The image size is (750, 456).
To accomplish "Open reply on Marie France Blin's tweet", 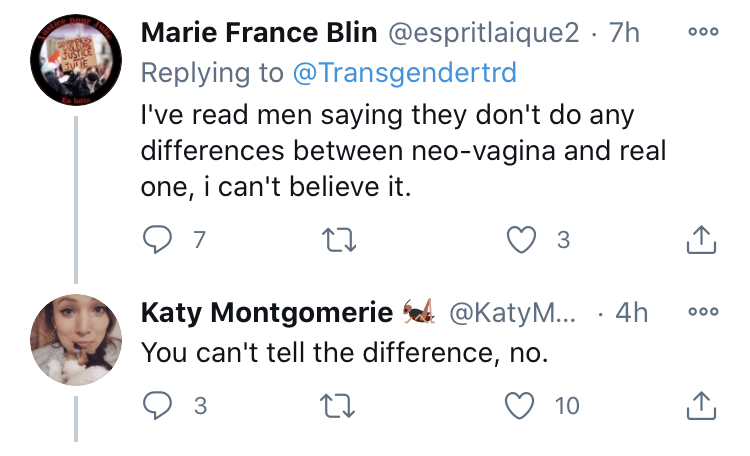I will [x=157, y=239].
